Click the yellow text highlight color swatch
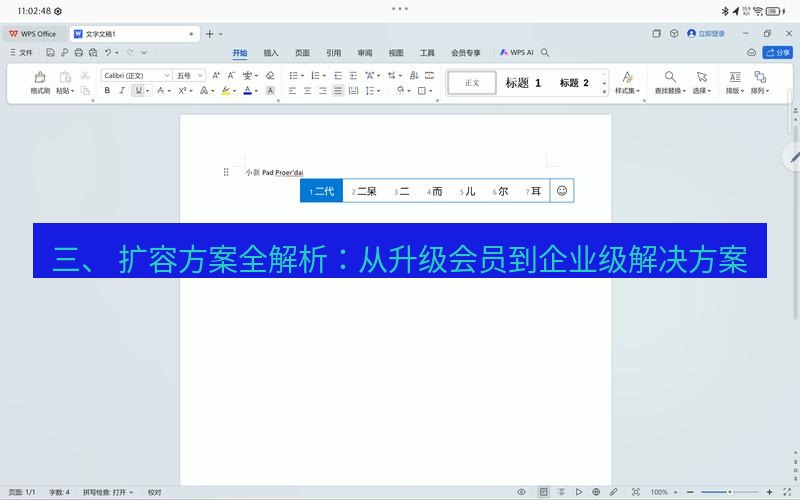 pos(226,91)
